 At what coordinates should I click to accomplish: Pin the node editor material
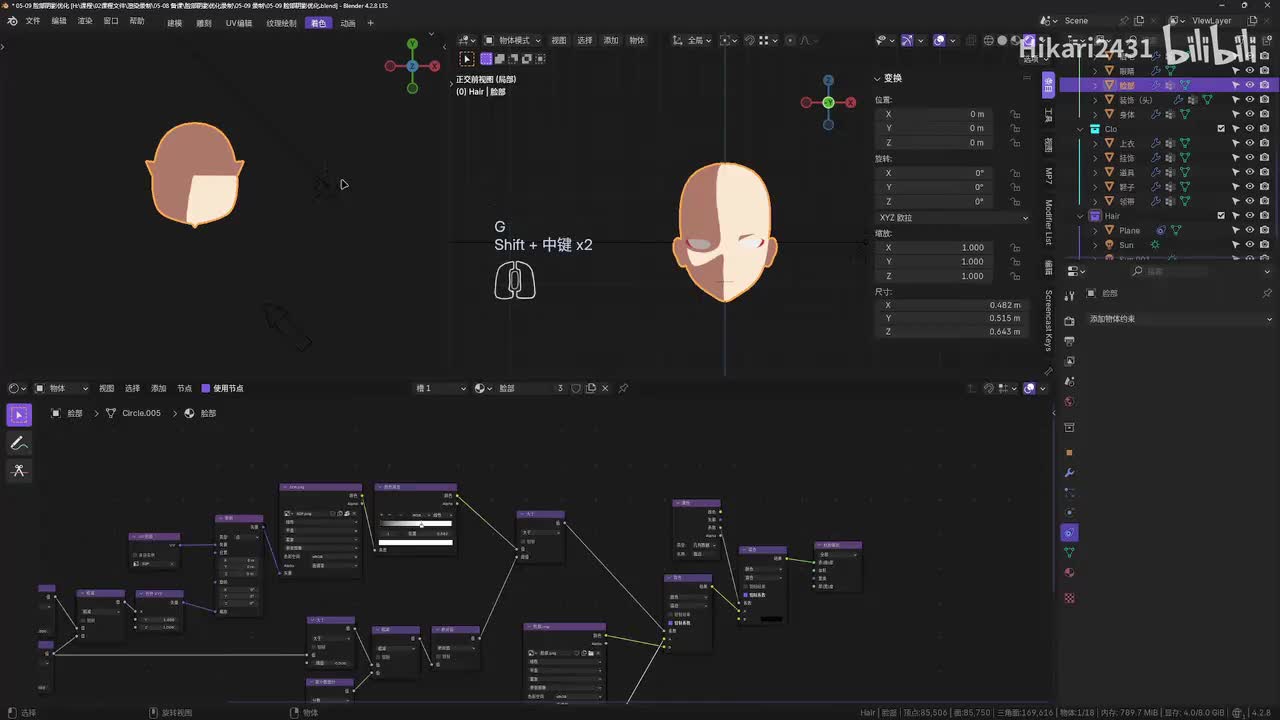point(623,388)
